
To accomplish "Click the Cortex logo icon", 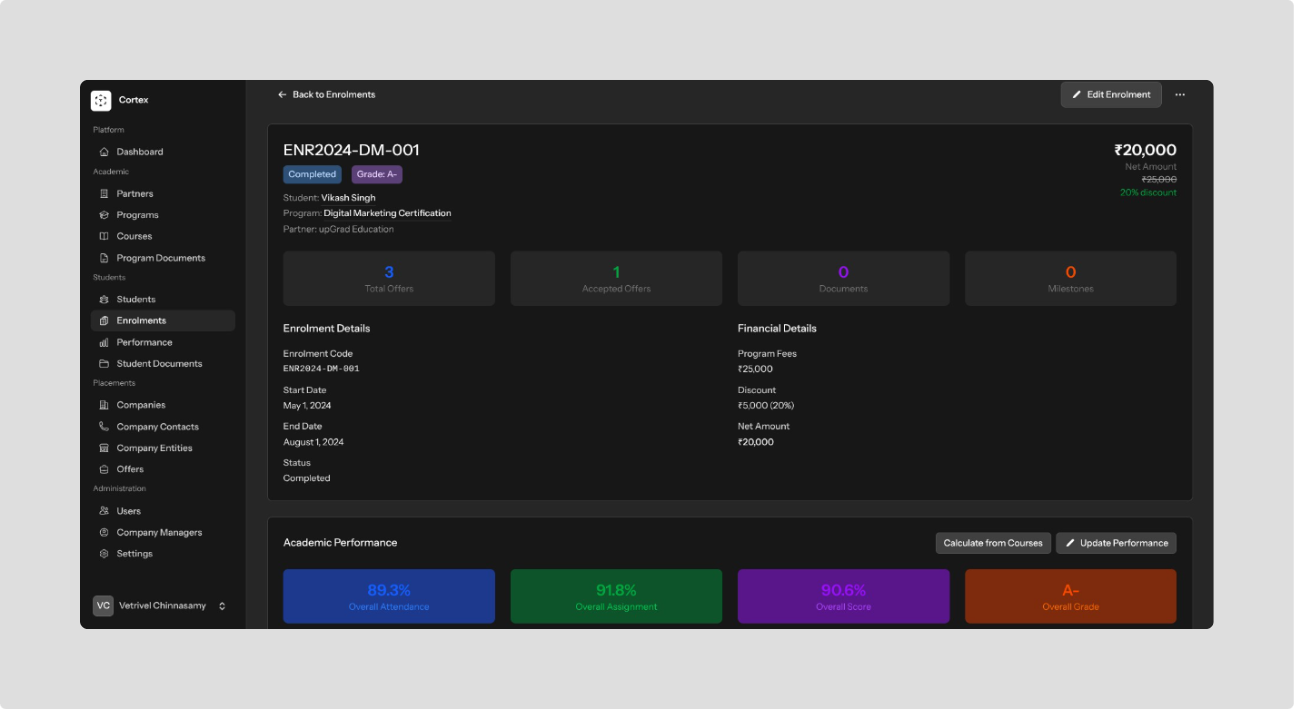I will (x=101, y=100).
